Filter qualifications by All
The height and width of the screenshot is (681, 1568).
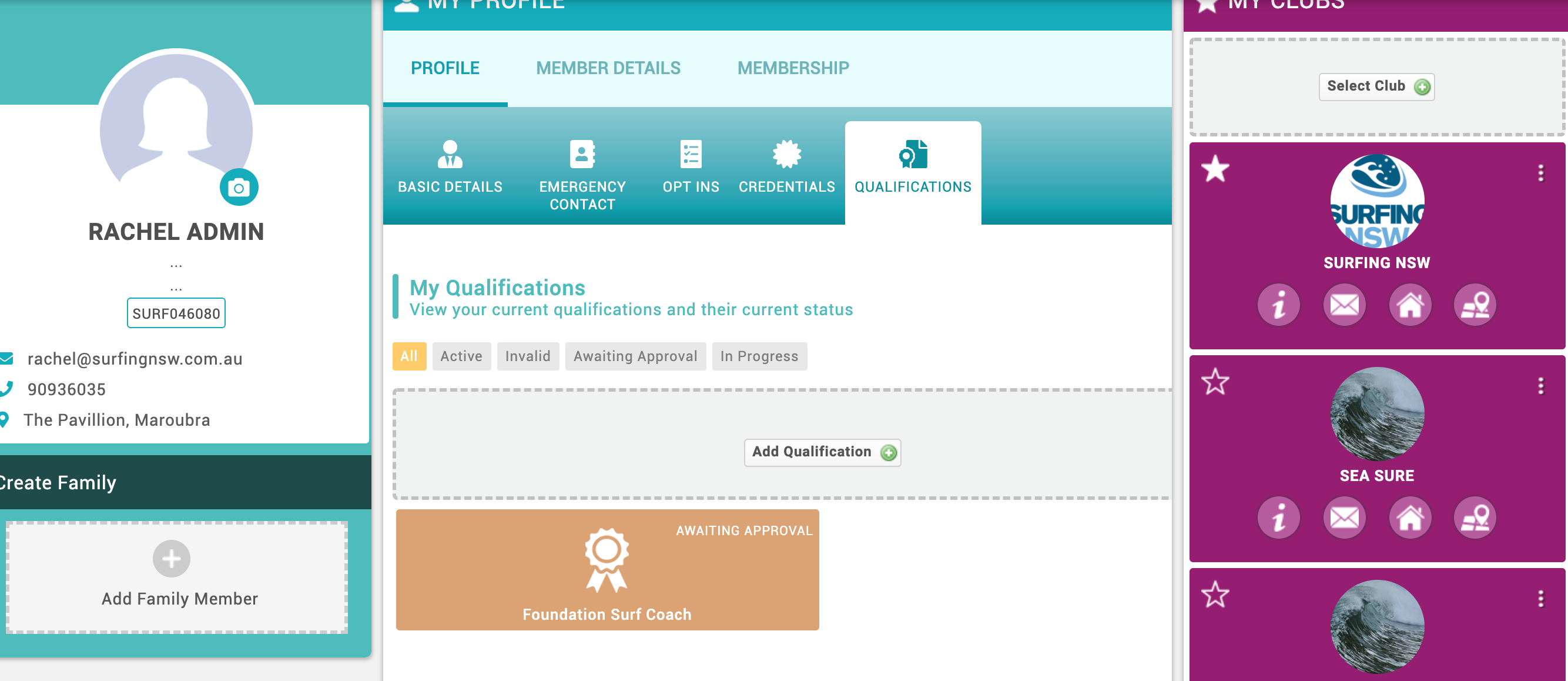coord(409,356)
